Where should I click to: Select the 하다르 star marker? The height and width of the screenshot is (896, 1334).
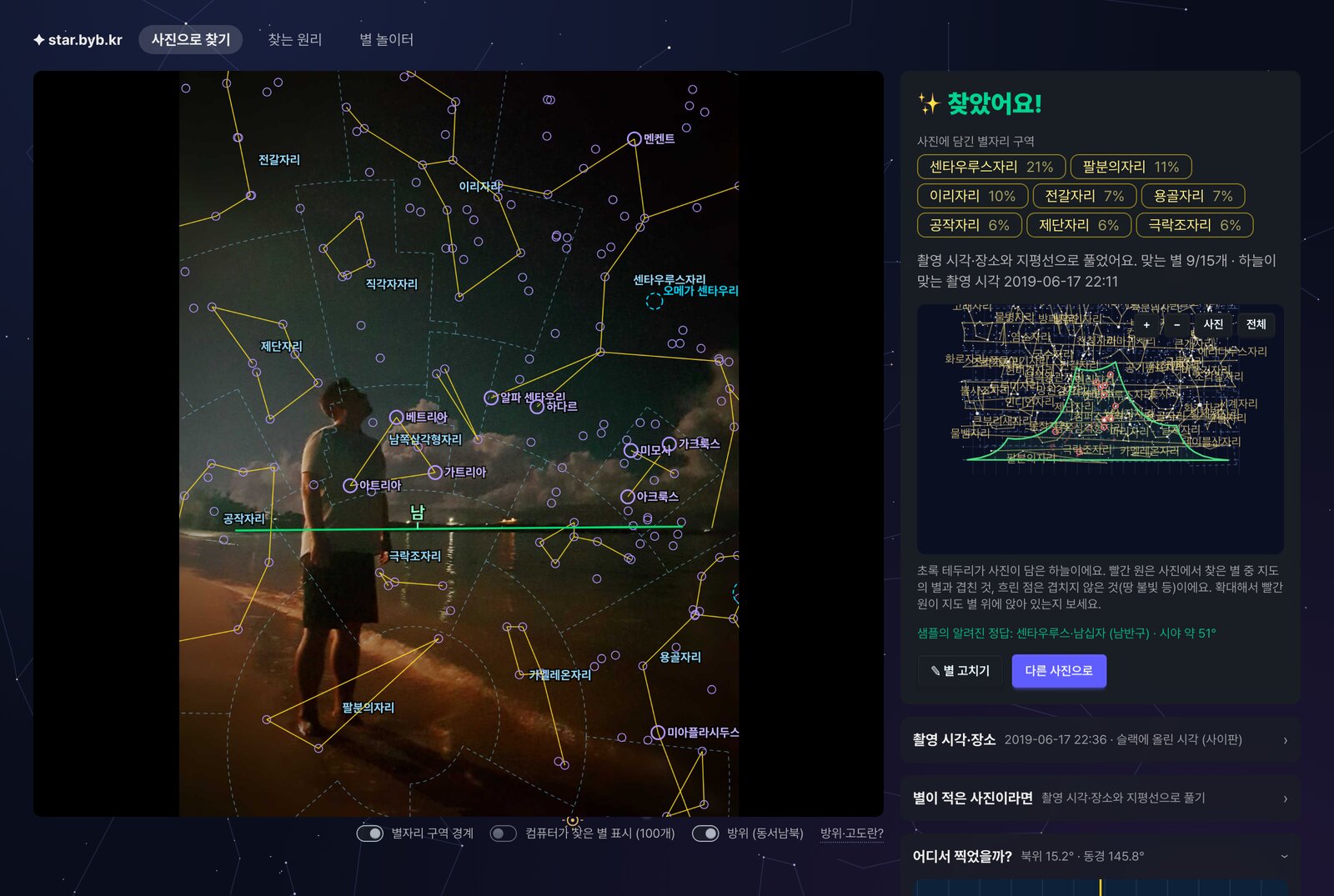537,407
